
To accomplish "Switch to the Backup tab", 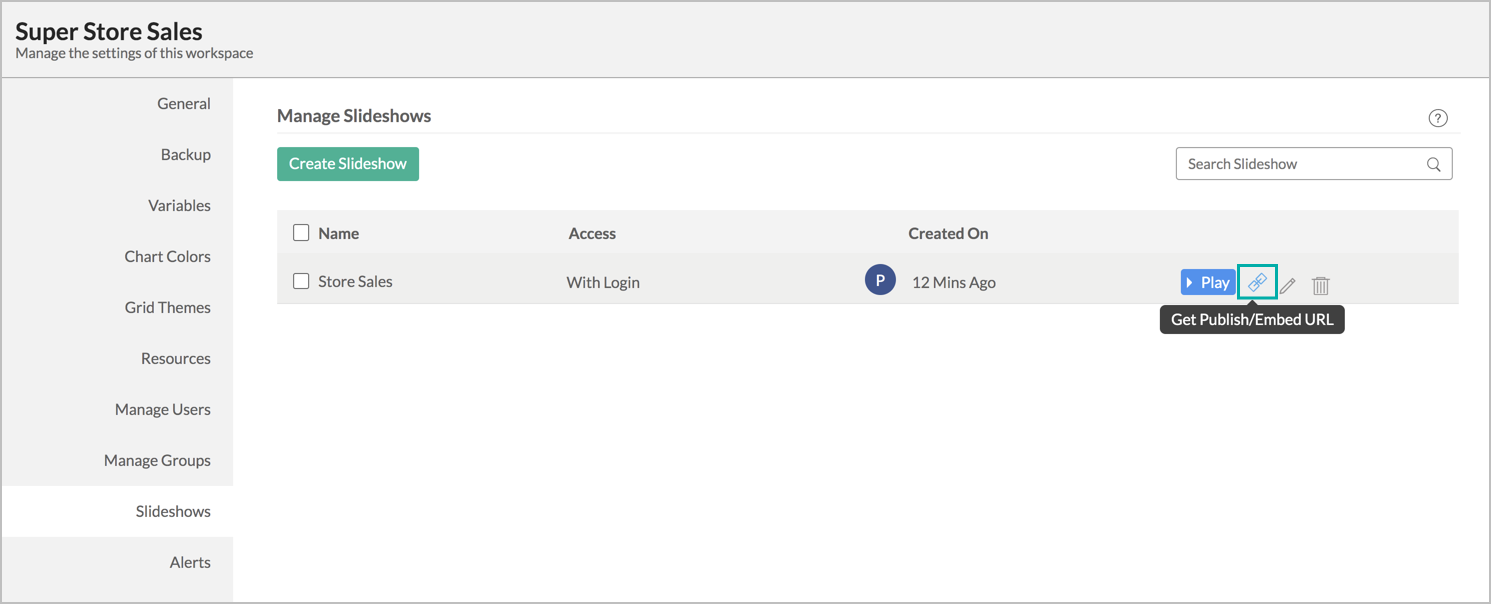I will click(x=186, y=155).
